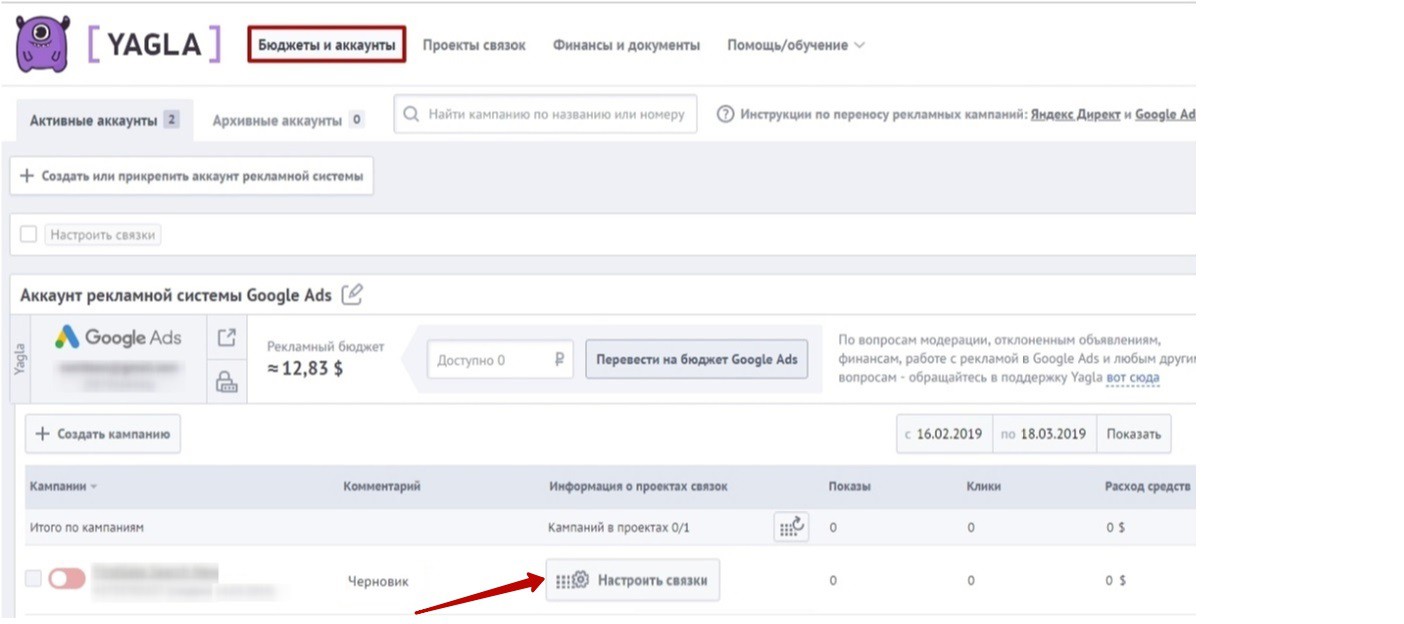This screenshot has width=1404, height=624.
Task: Click the magnifier icon in the campaign search field
Action: [410, 114]
